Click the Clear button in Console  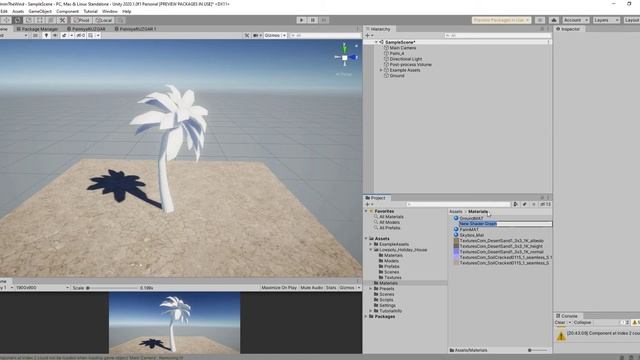(x=560, y=322)
